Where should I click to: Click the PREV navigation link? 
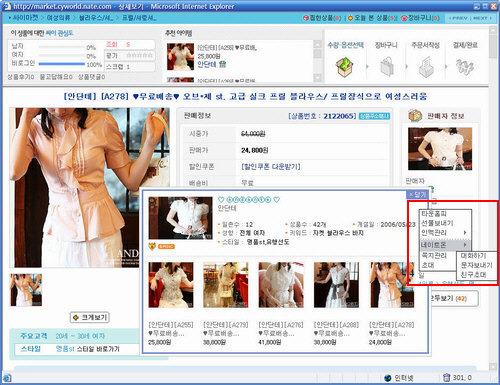[x=458, y=18]
